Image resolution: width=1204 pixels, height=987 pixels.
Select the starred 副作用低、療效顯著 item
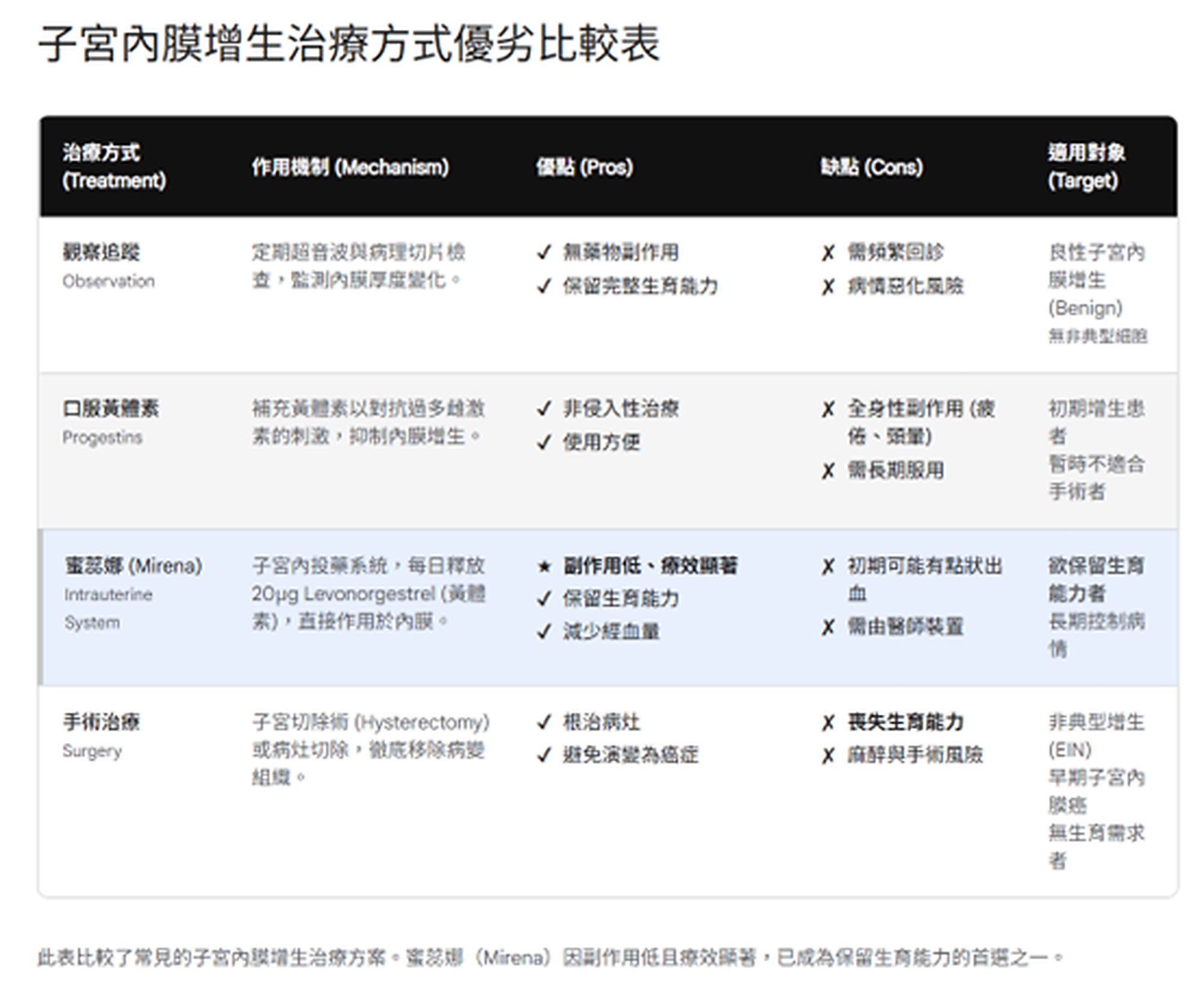click(x=650, y=565)
